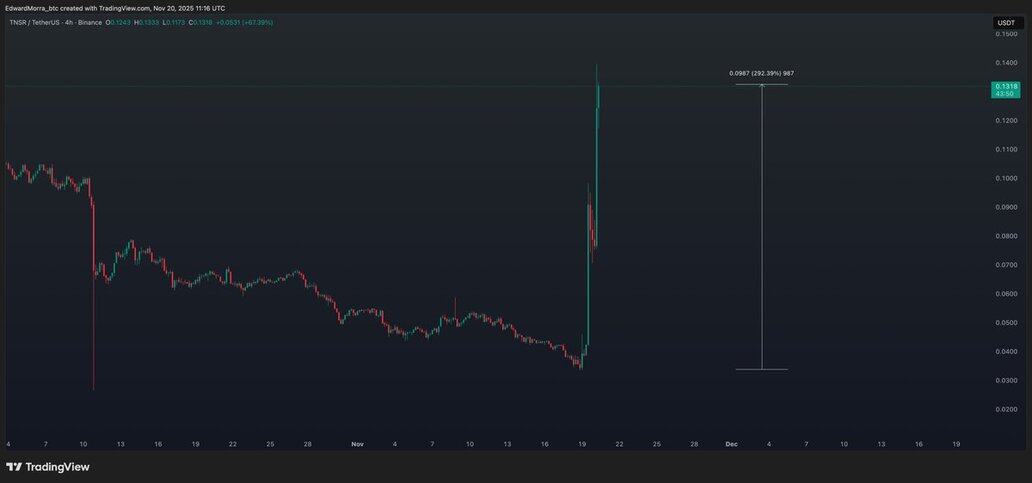Click the +0.0531 (+67.39%) change value

pos(245,22)
